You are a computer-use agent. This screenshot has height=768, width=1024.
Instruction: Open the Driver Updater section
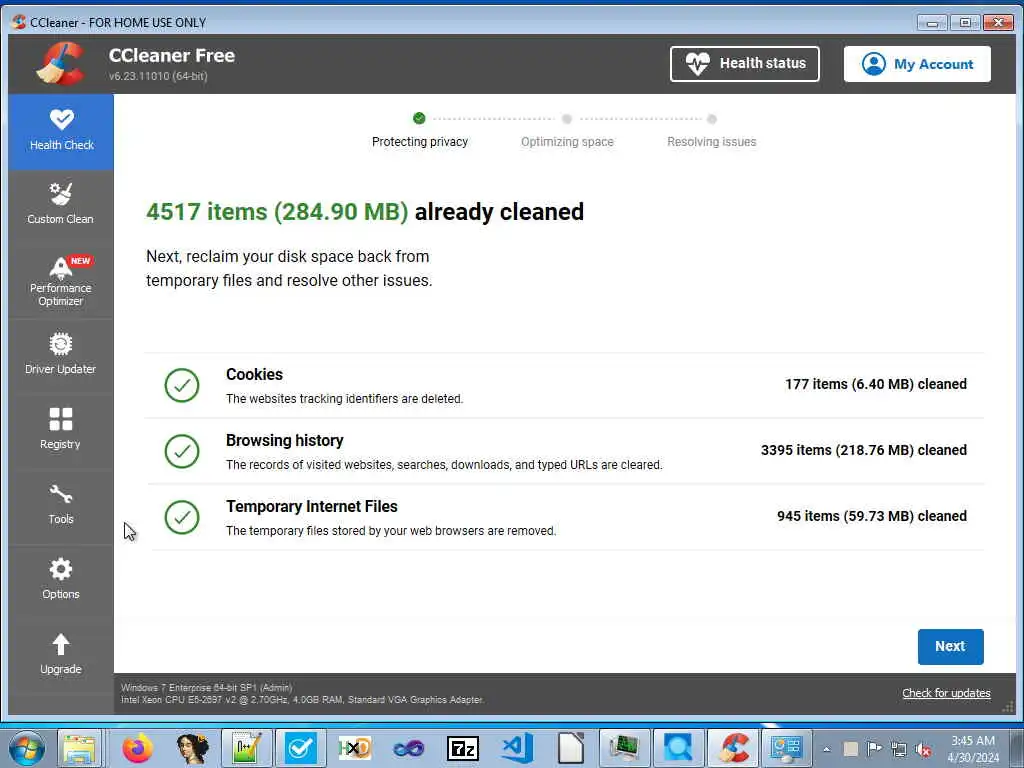pos(61,357)
